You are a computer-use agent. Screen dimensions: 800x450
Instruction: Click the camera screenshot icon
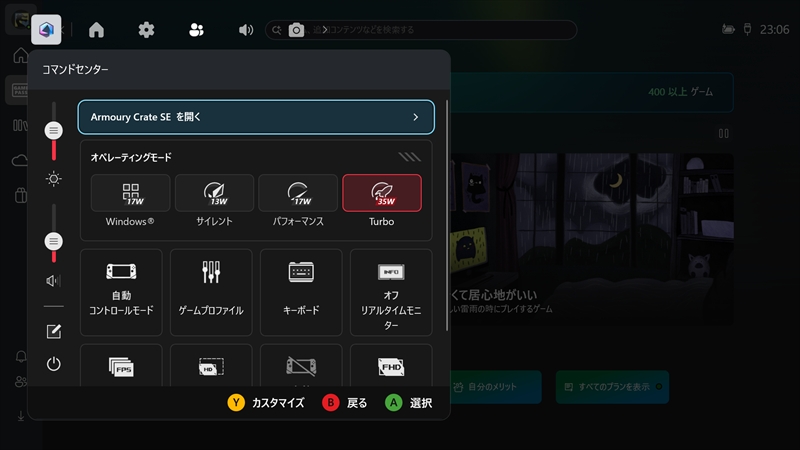tap(296, 30)
